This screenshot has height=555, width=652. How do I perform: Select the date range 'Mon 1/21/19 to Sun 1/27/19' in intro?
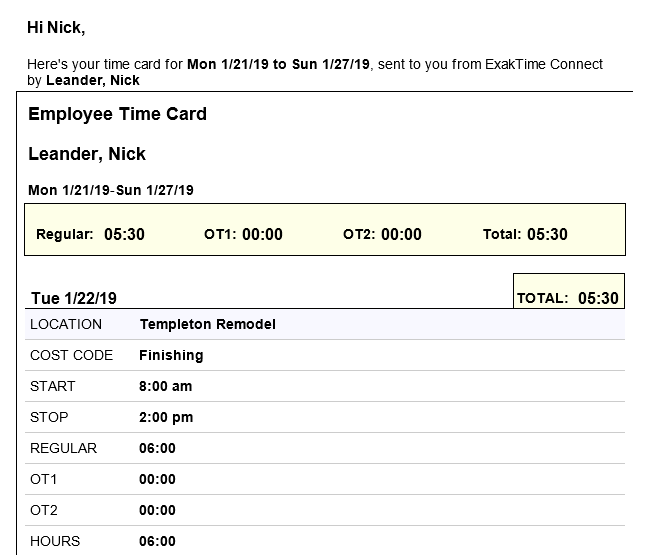278,64
